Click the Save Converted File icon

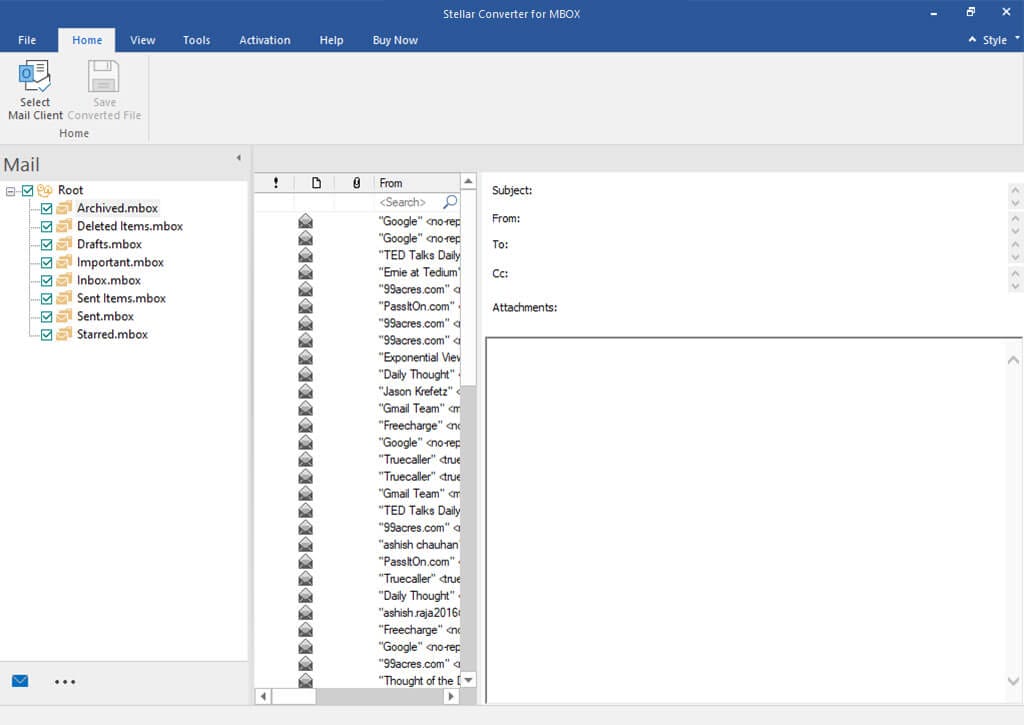coord(104,78)
